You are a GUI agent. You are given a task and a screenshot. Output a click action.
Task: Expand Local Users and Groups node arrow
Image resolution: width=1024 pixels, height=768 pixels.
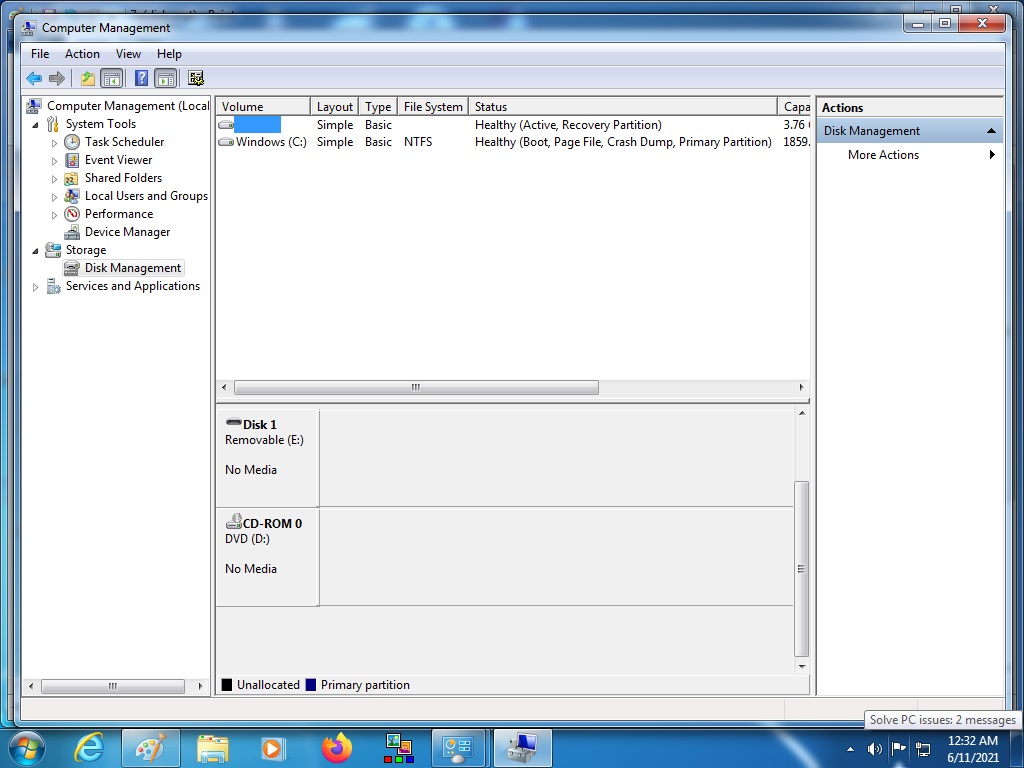pyautogui.click(x=54, y=197)
